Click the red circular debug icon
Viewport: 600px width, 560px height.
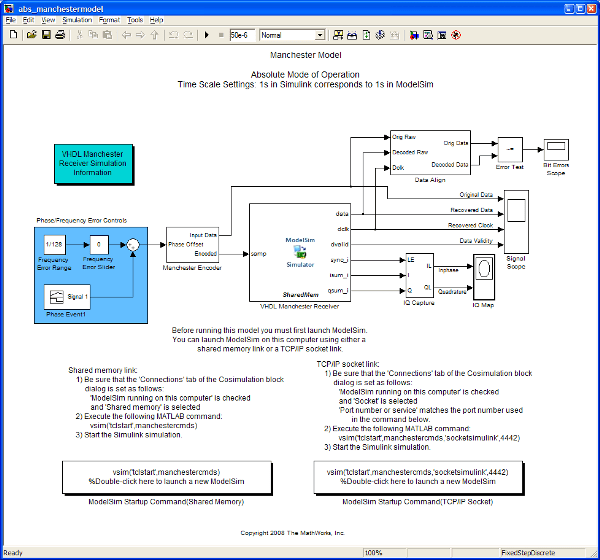(456, 35)
